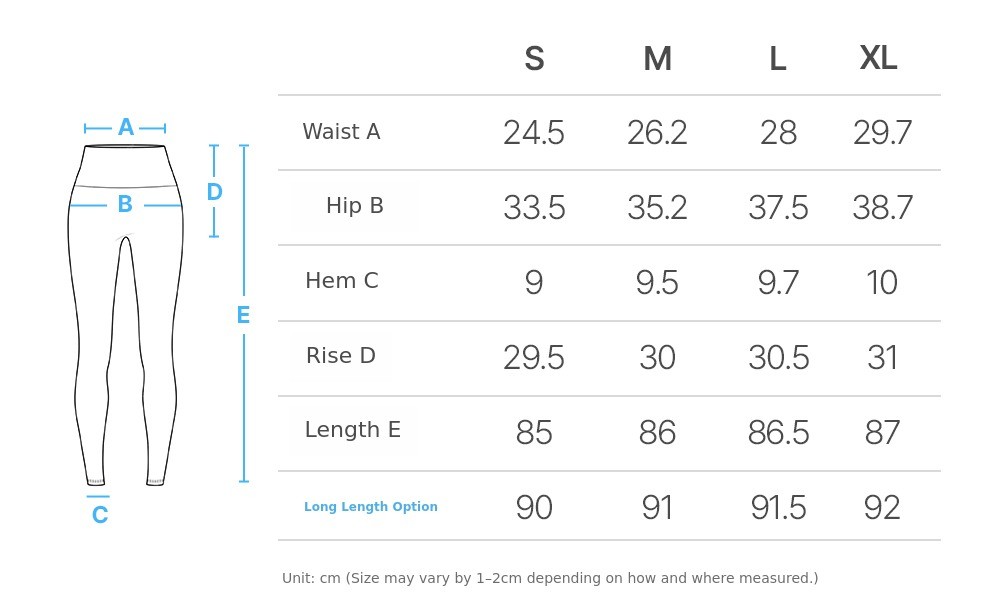This screenshot has height=611, width=1000.
Task: Select the S size column header
Action: pyautogui.click(x=534, y=60)
